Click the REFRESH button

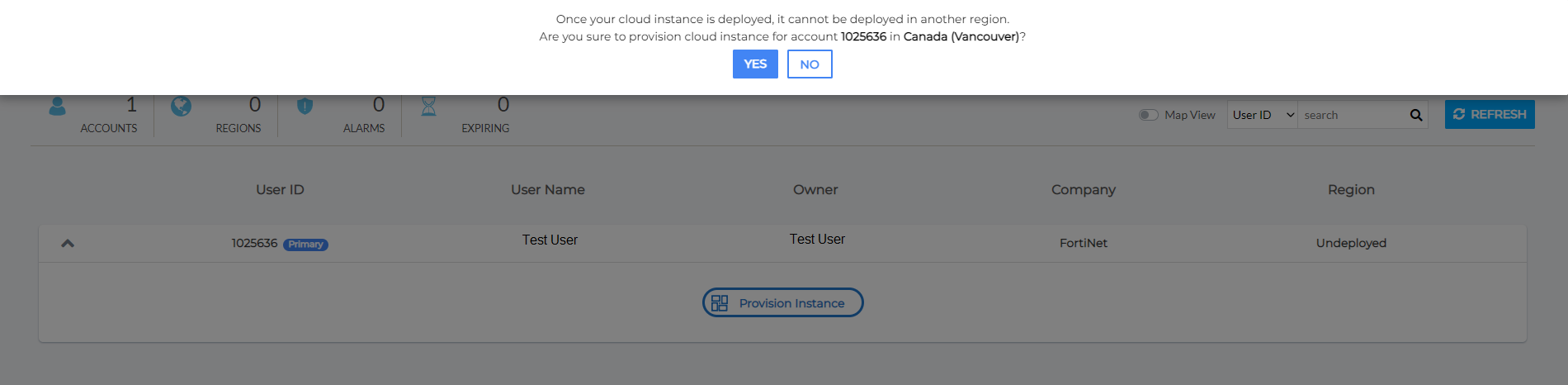click(x=1490, y=114)
